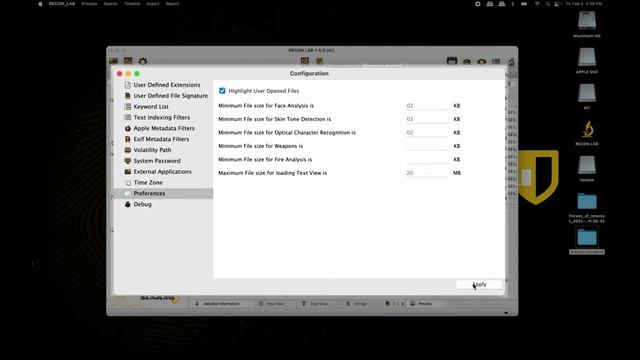Switch to Strings tab in RECON LAB
Image resolution: width=640 pixels, height=360 pixels.
356,304
